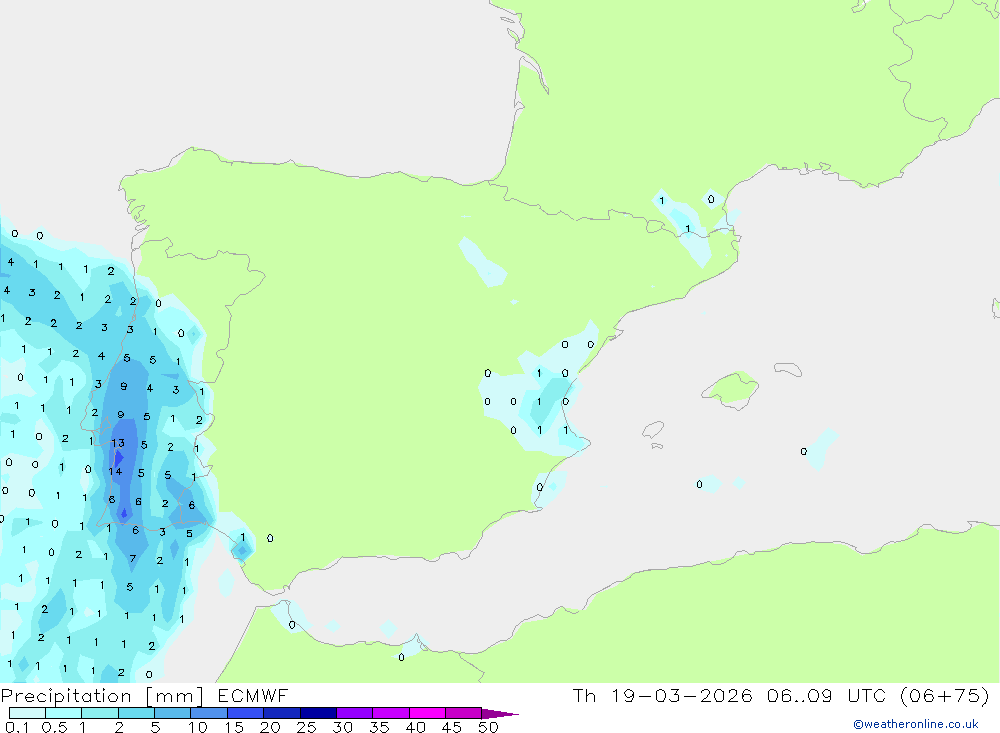Open the weatheronline.co.uk link
The image size is (1000, 733).
pos(916,724)
